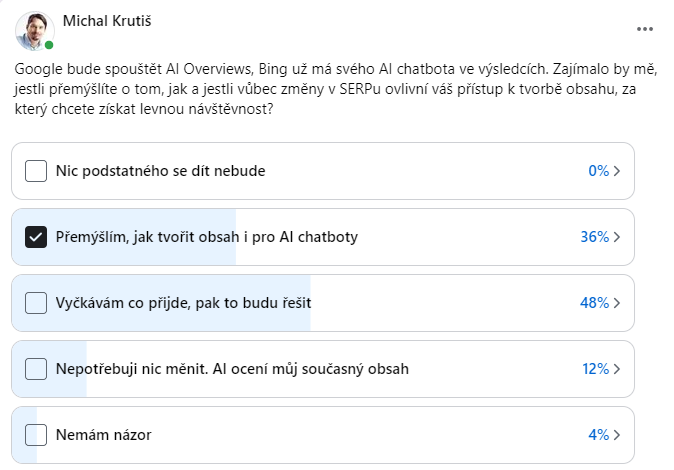Click the 4% vote percentage
Viewport: 674px width, 470px height.
(x=598, y=435)
